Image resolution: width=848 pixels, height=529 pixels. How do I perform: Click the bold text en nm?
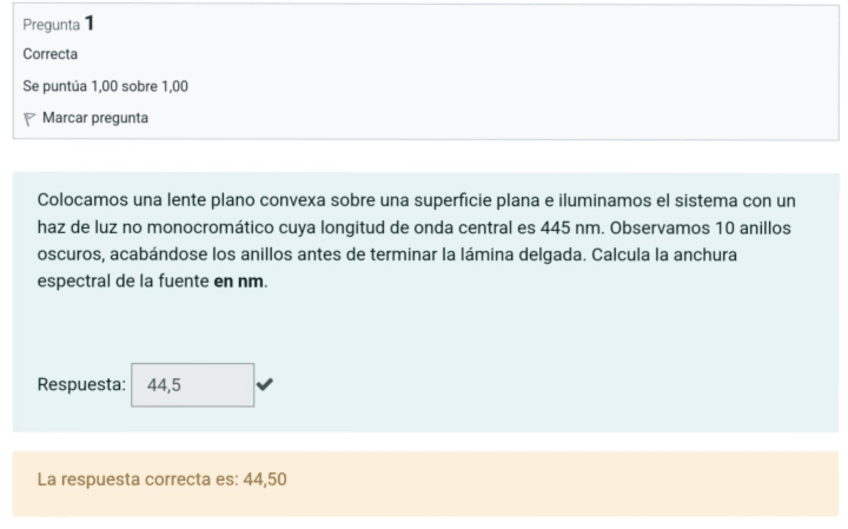click(239, 282)
